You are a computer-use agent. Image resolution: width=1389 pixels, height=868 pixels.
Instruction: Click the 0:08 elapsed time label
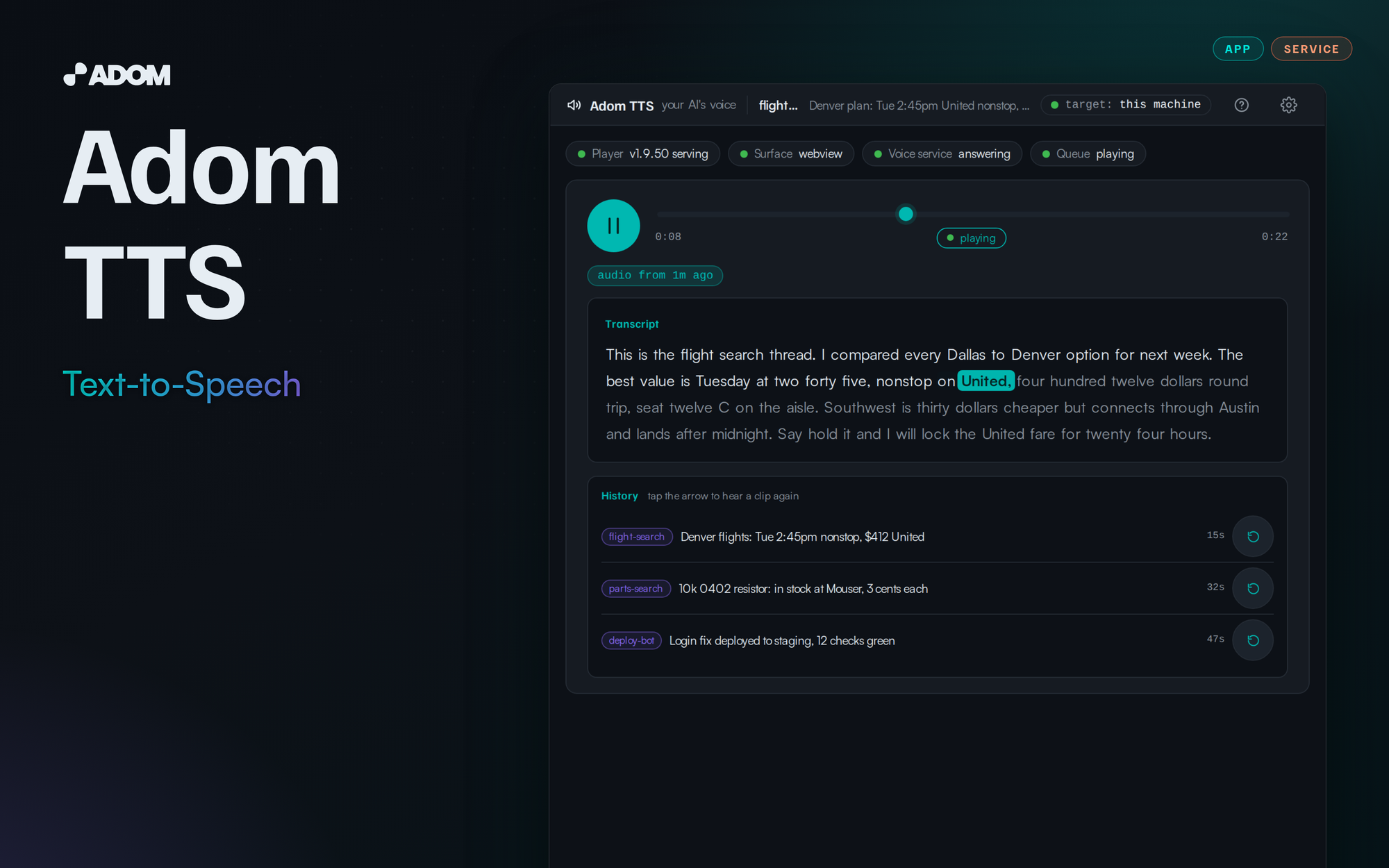pyautogui.click(x=668, y=237)
